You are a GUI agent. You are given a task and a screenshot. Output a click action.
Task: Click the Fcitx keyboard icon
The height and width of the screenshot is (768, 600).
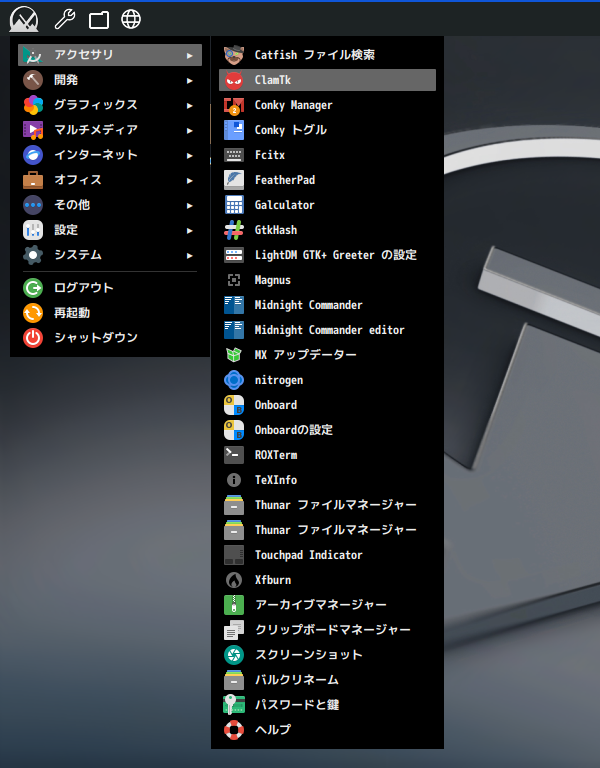(x=234, y=155)
